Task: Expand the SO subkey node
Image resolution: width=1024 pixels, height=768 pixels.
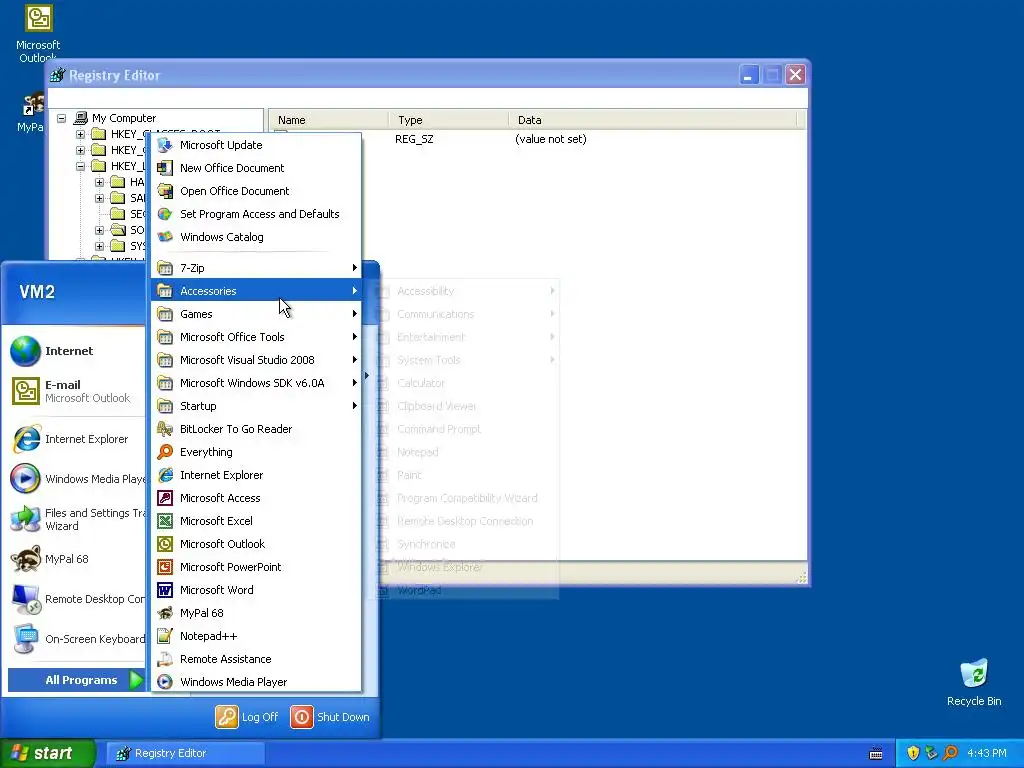Action: pyautogui.click(x=99, y=231)
